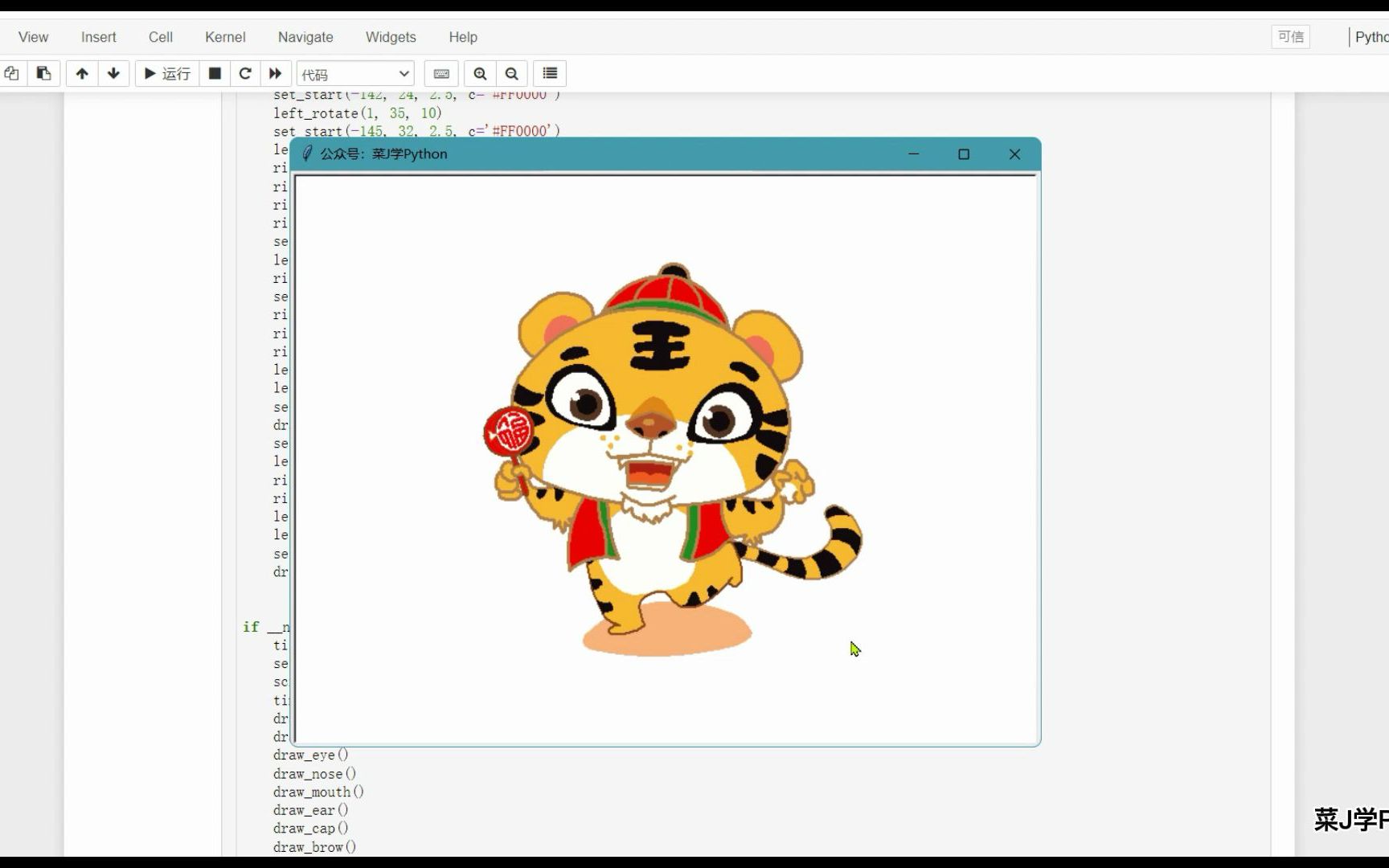Click the if keyword in code

(x=251, y=627)
